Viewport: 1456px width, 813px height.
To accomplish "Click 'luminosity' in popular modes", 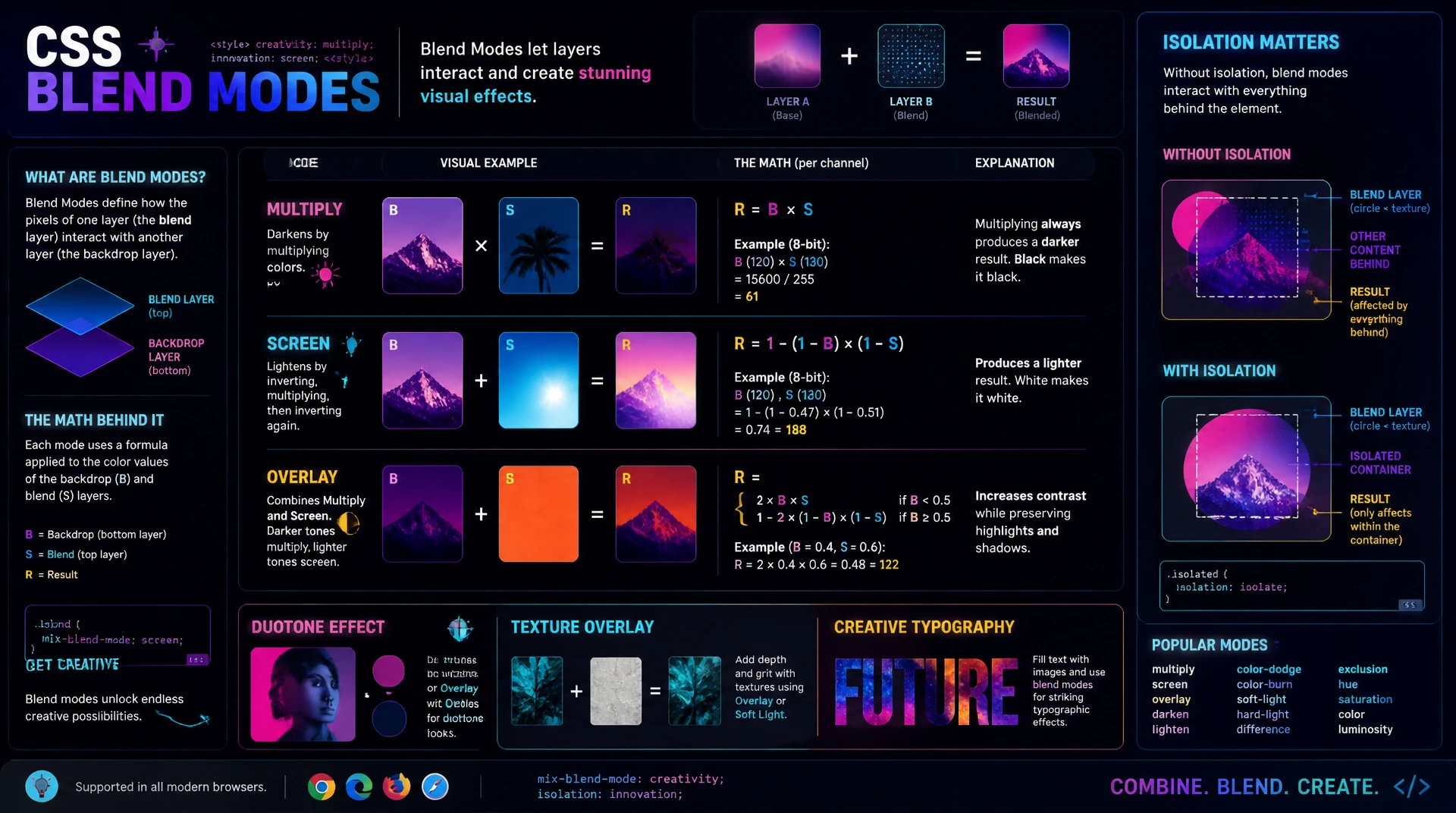I will [x=1365, y=730].
